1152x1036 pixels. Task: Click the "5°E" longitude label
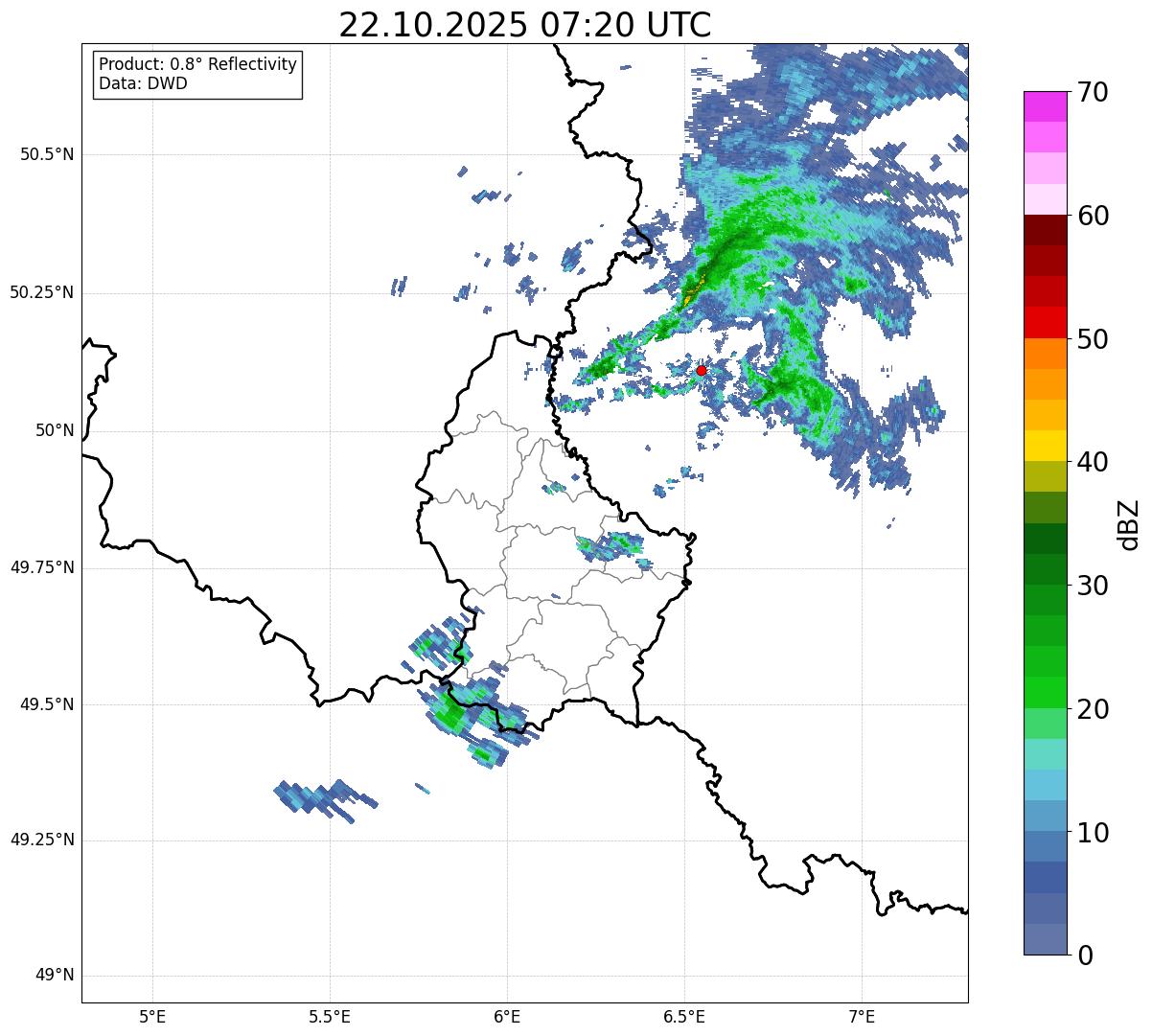click(x=152, y=1017)
